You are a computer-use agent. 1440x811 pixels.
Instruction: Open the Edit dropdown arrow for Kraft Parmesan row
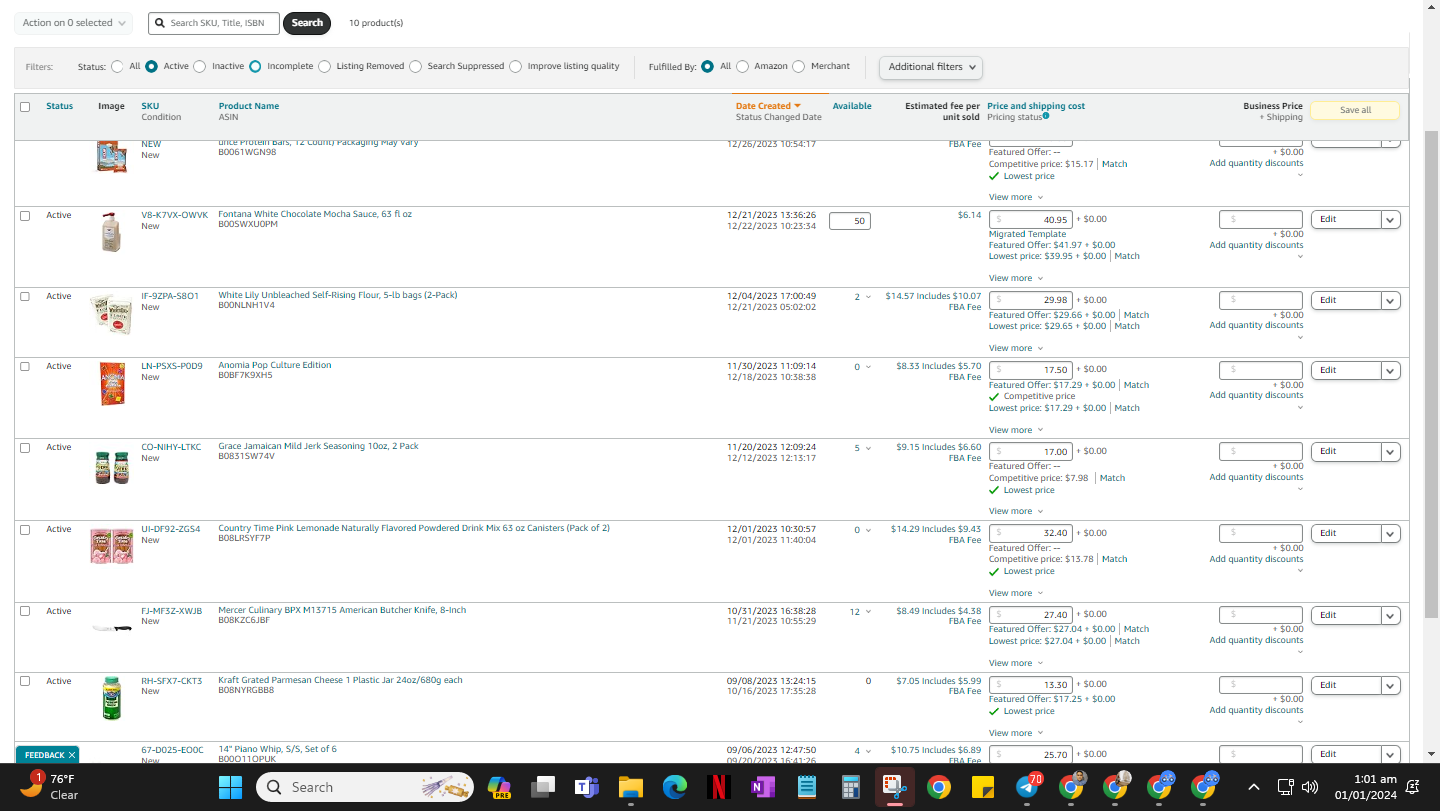pos(1390,686)
